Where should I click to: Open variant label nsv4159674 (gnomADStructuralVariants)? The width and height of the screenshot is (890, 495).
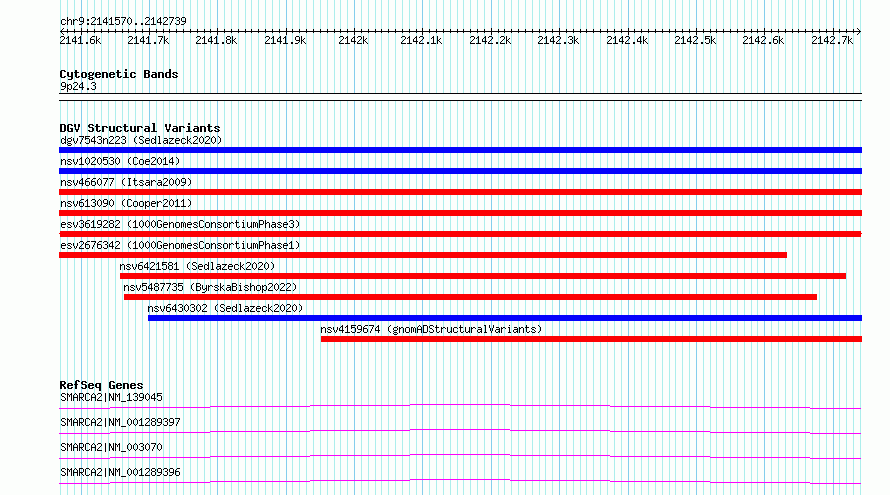coord(431,329)
